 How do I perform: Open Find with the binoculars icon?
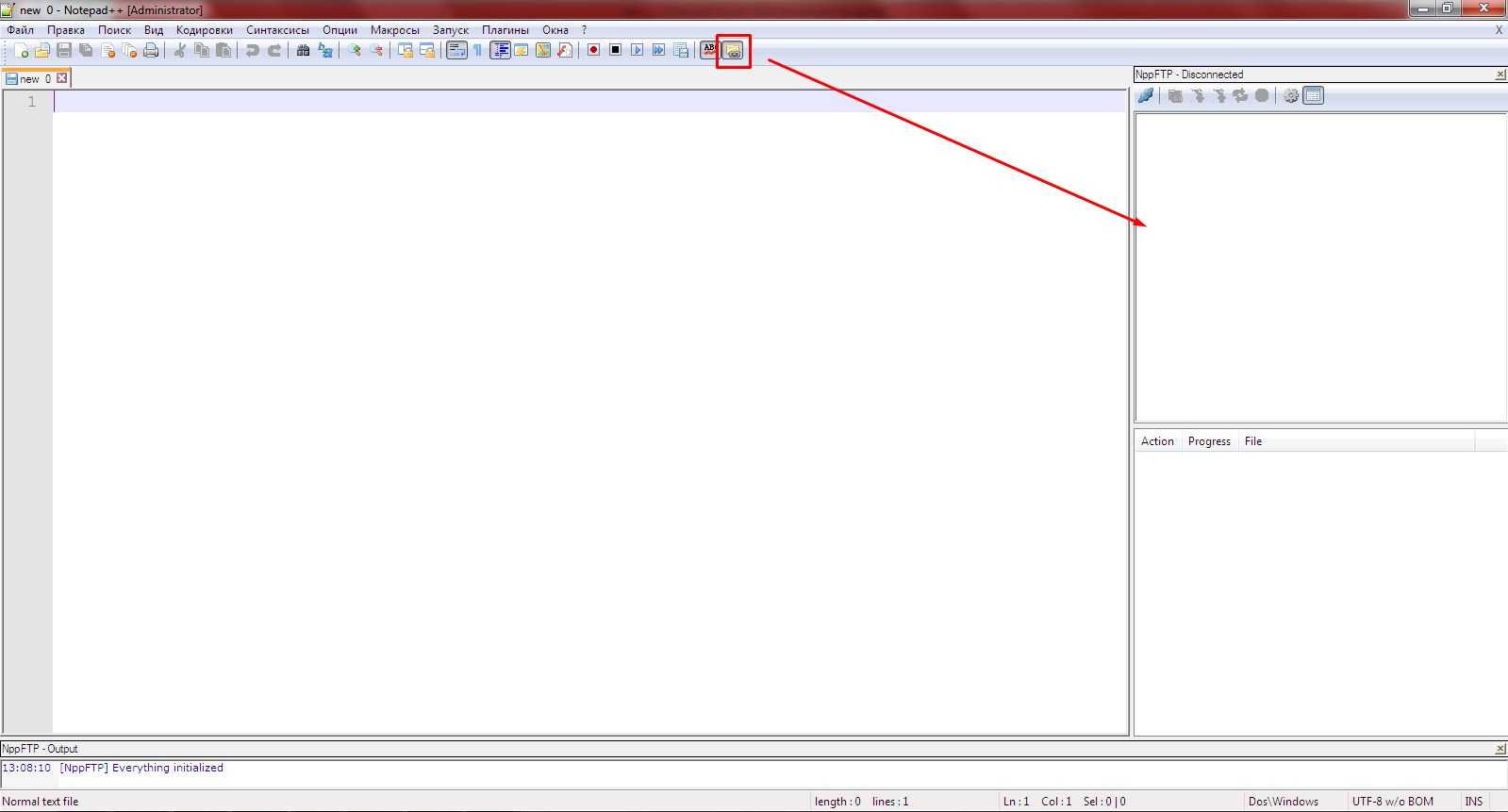[303, 50]
